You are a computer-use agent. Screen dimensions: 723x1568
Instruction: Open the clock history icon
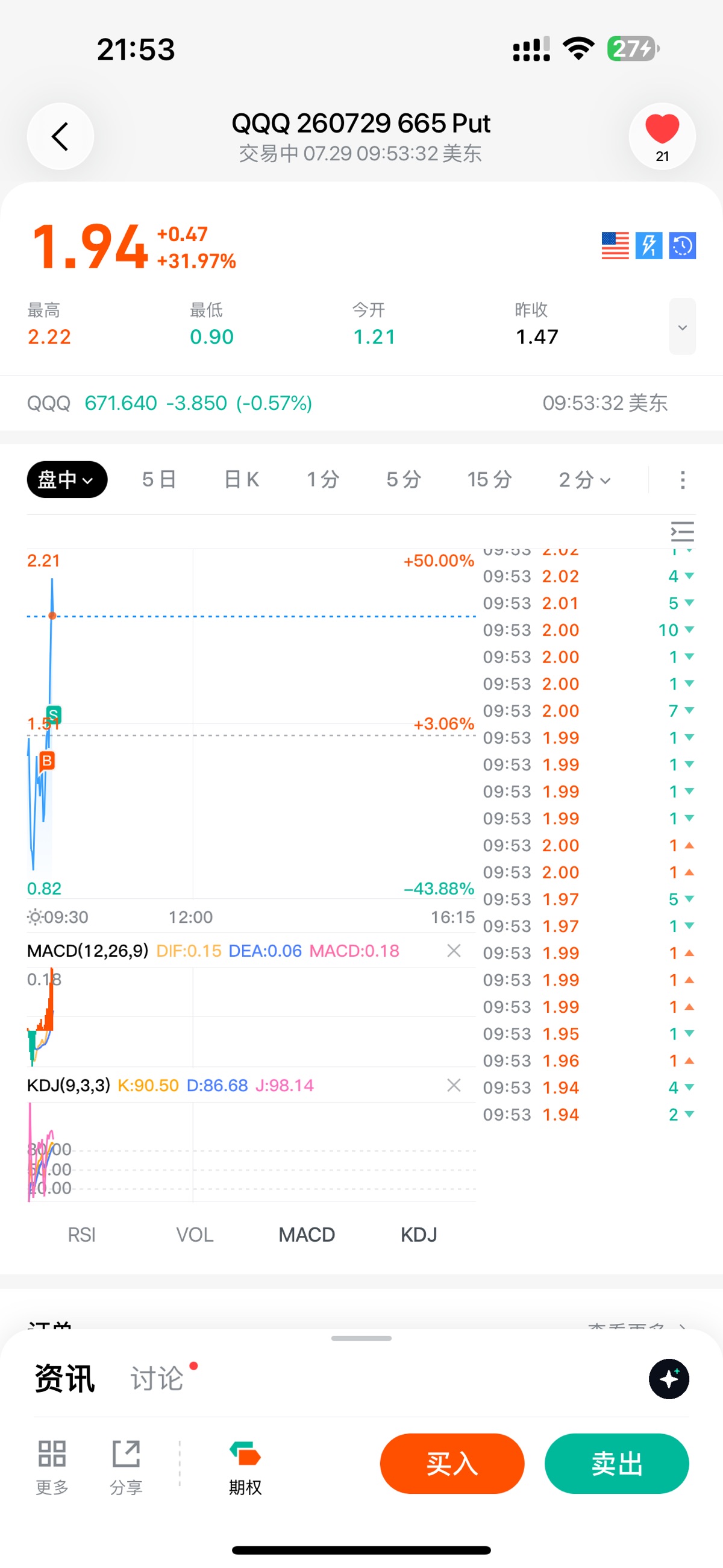click(682, 246)
